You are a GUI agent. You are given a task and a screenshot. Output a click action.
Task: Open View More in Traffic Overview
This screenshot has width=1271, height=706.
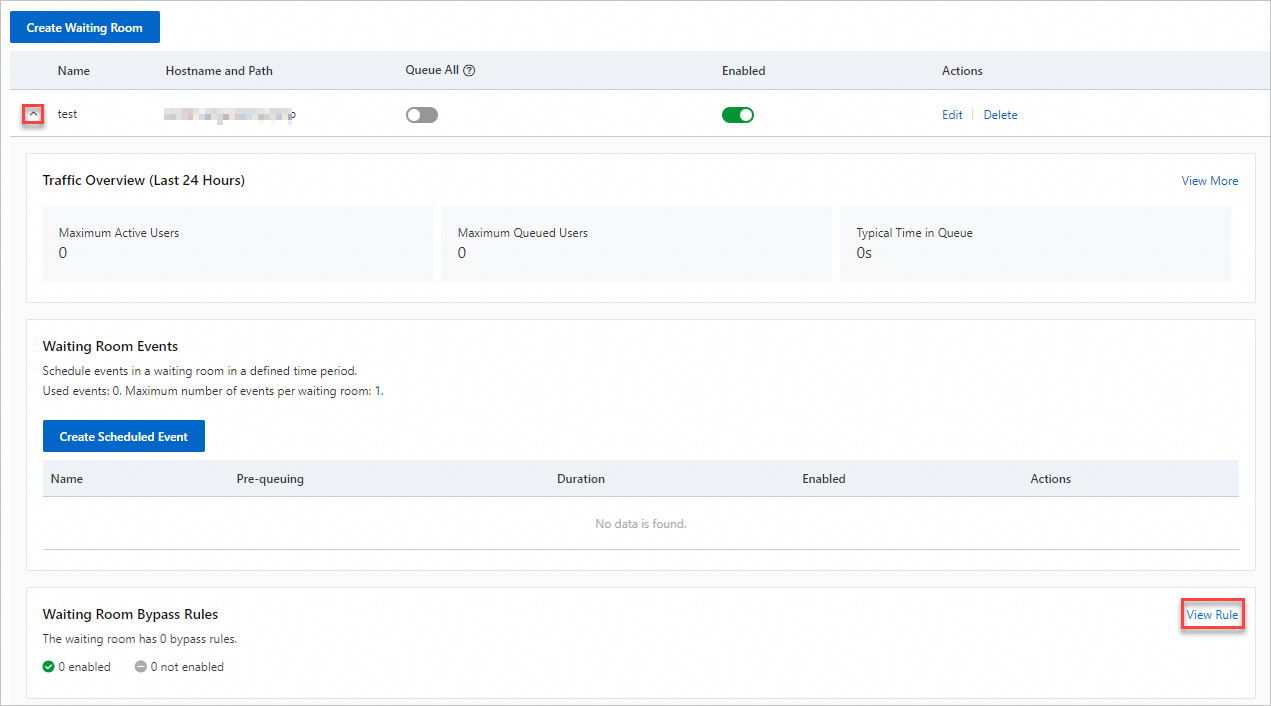[1209, 181]
